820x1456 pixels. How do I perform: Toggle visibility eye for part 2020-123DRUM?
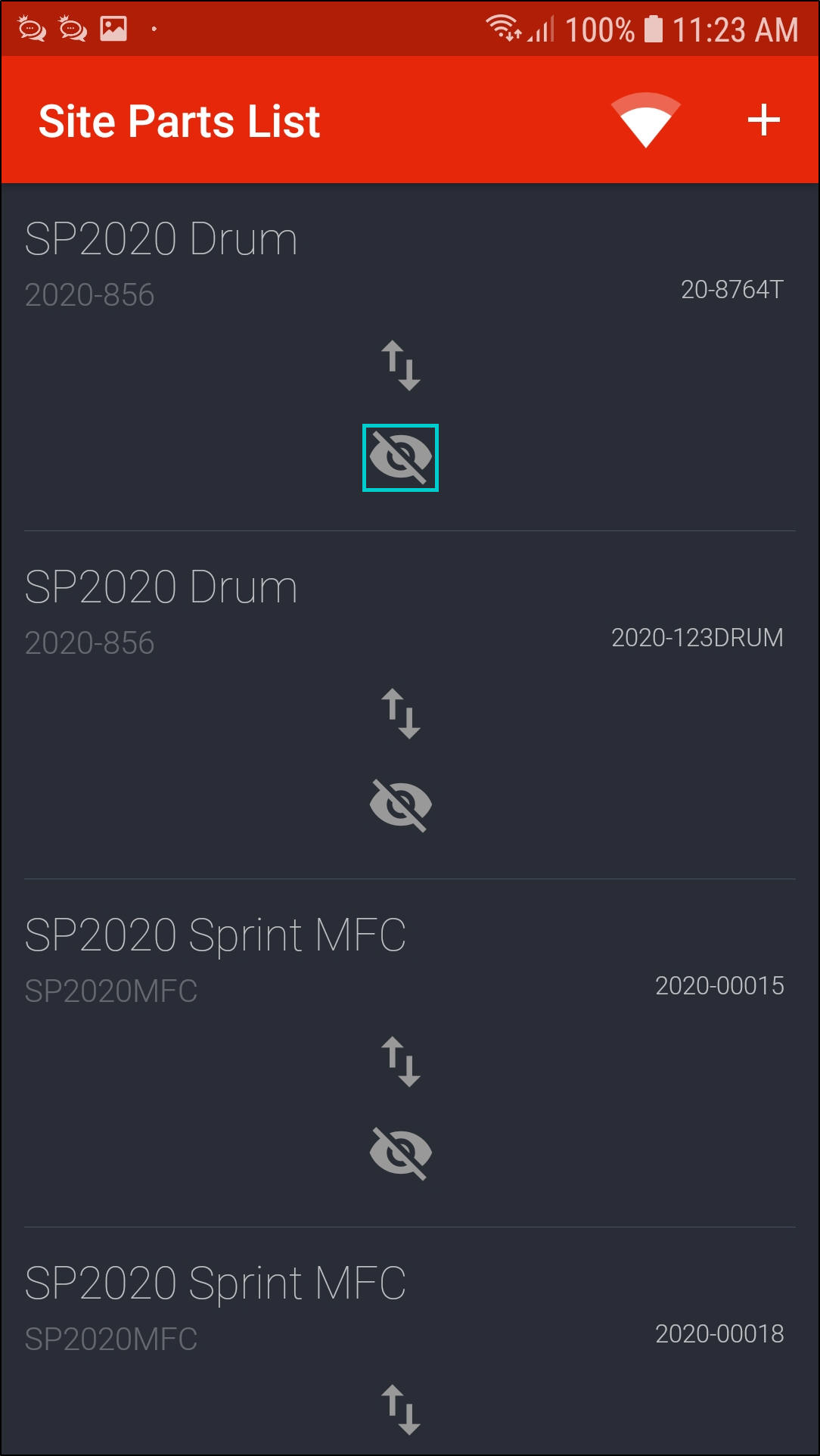coord(400,805)
